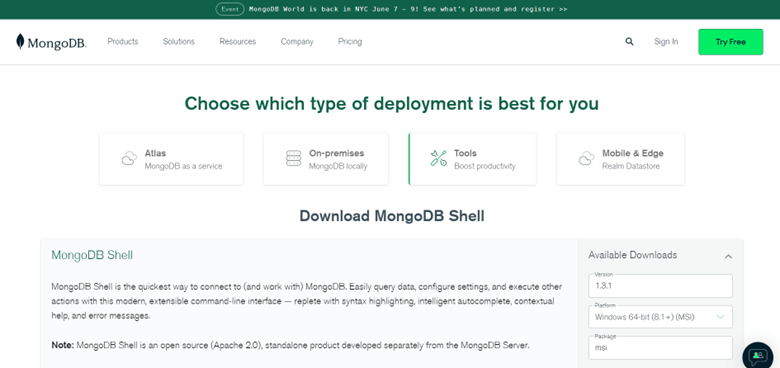Viewport: 780px width, 368px height.
Task: Open the Company menu
Action: click(297, 42)
